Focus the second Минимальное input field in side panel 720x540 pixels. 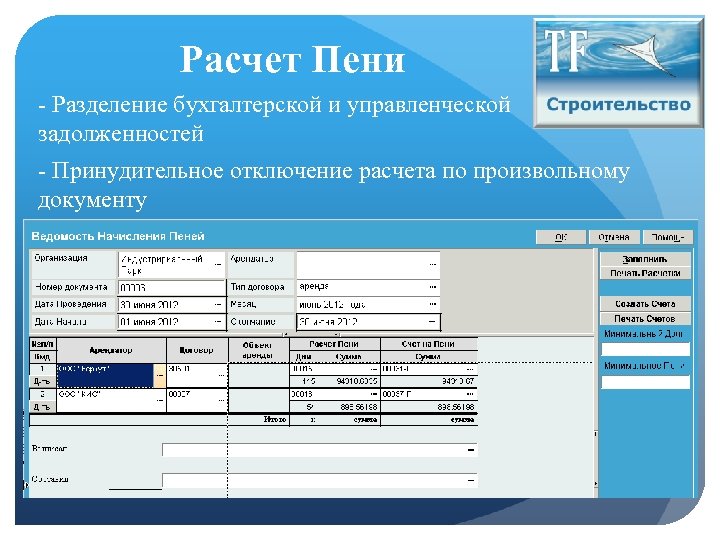(x=645, y=382)
